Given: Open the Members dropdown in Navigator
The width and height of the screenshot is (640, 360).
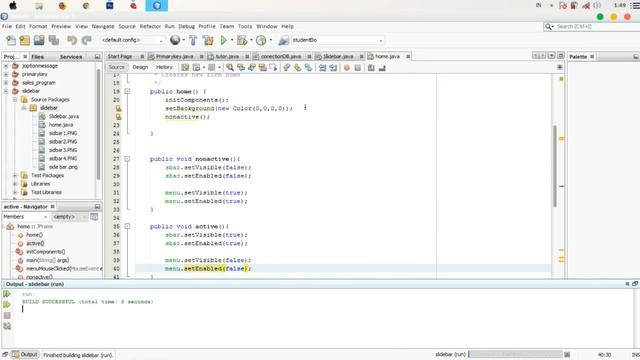Looking at the screenshot, I should 25,217.
